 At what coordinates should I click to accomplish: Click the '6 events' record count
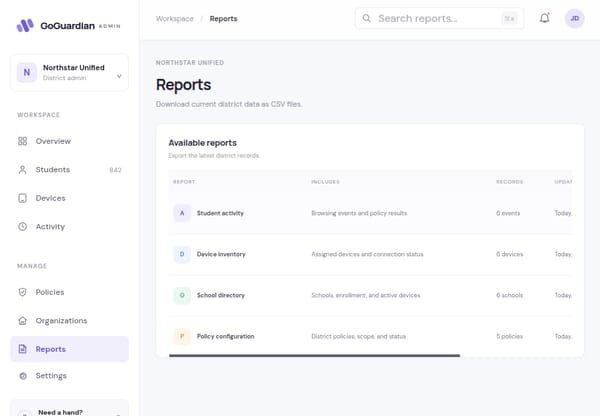coord(508,213)
